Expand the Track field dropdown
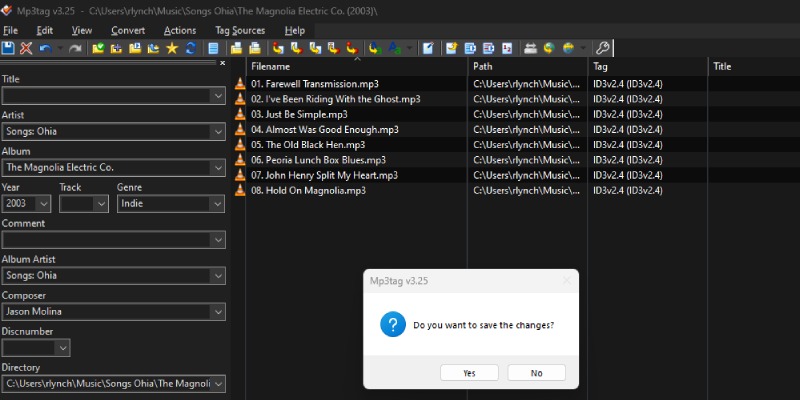This screenshot has width=800, height=400. point(101,204)
